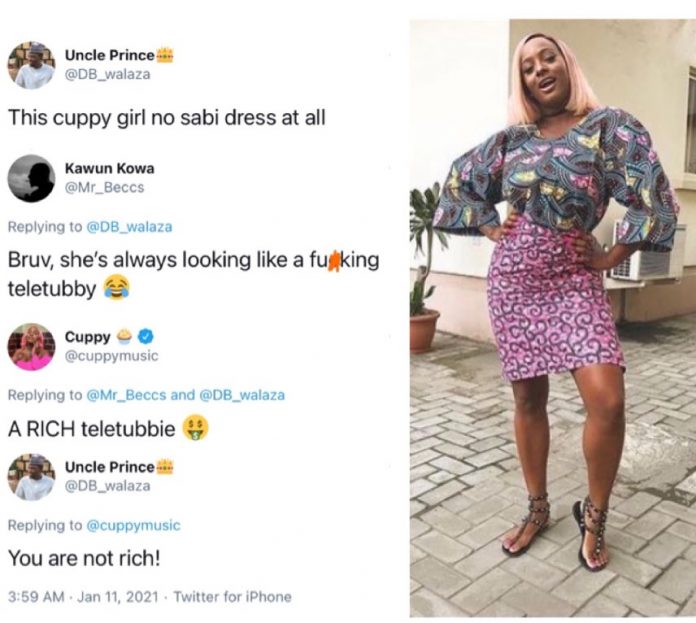Click the "This cuppy girl no sabi dress" tweet text
Image resolution: width=696 pixels, height=623 pixels.
tap(166, 118)
